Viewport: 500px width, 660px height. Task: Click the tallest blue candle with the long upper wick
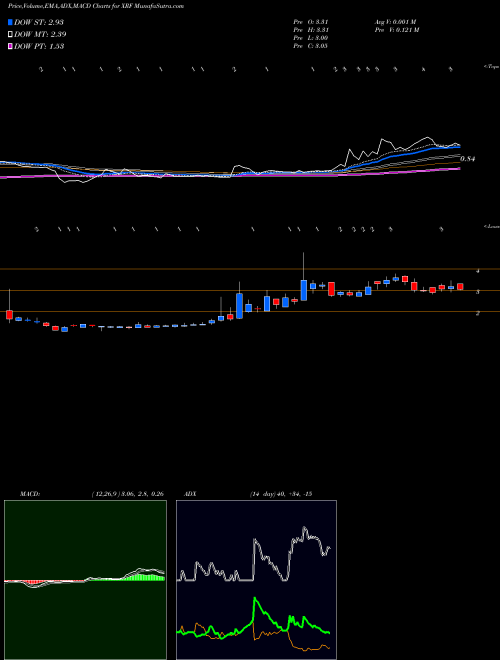pyautogui.click(x=303, y=290)
